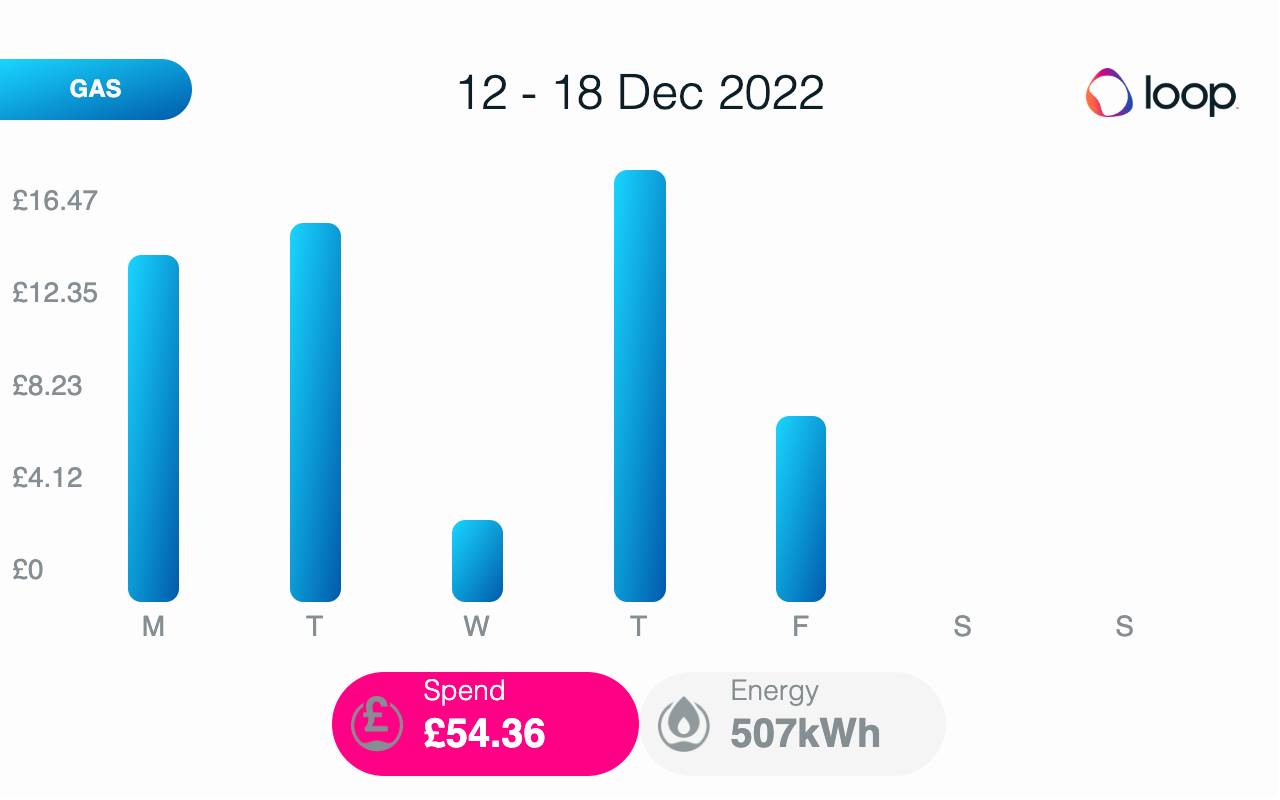The image size is (1280, 800).
Task: Open the date range '12 - 18 Dec 2022'
Action: pos(640,93)
